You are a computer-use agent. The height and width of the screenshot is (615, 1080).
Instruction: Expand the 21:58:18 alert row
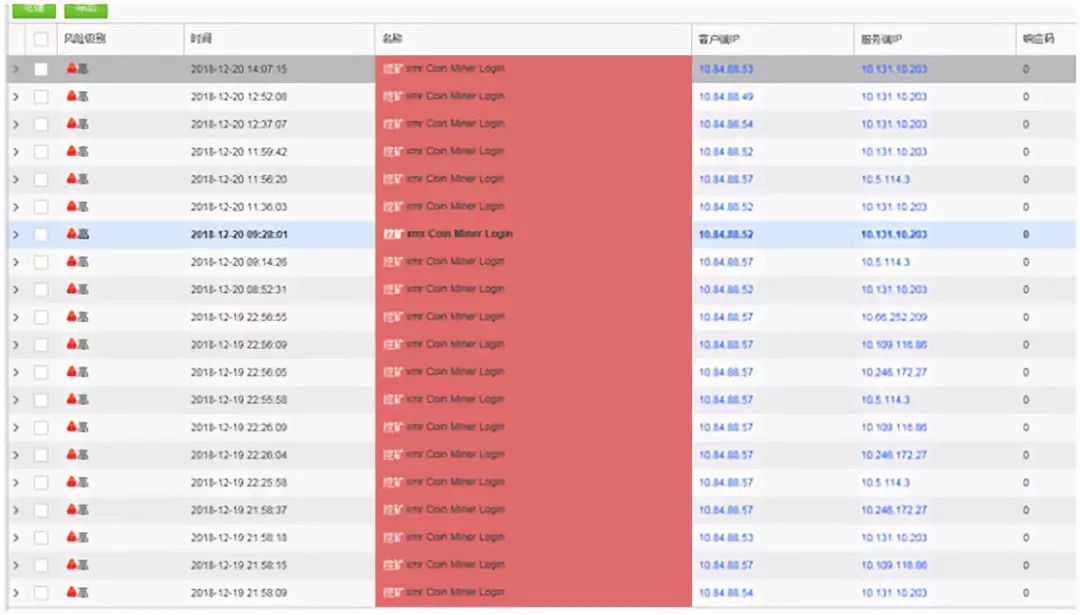point(16,537)
